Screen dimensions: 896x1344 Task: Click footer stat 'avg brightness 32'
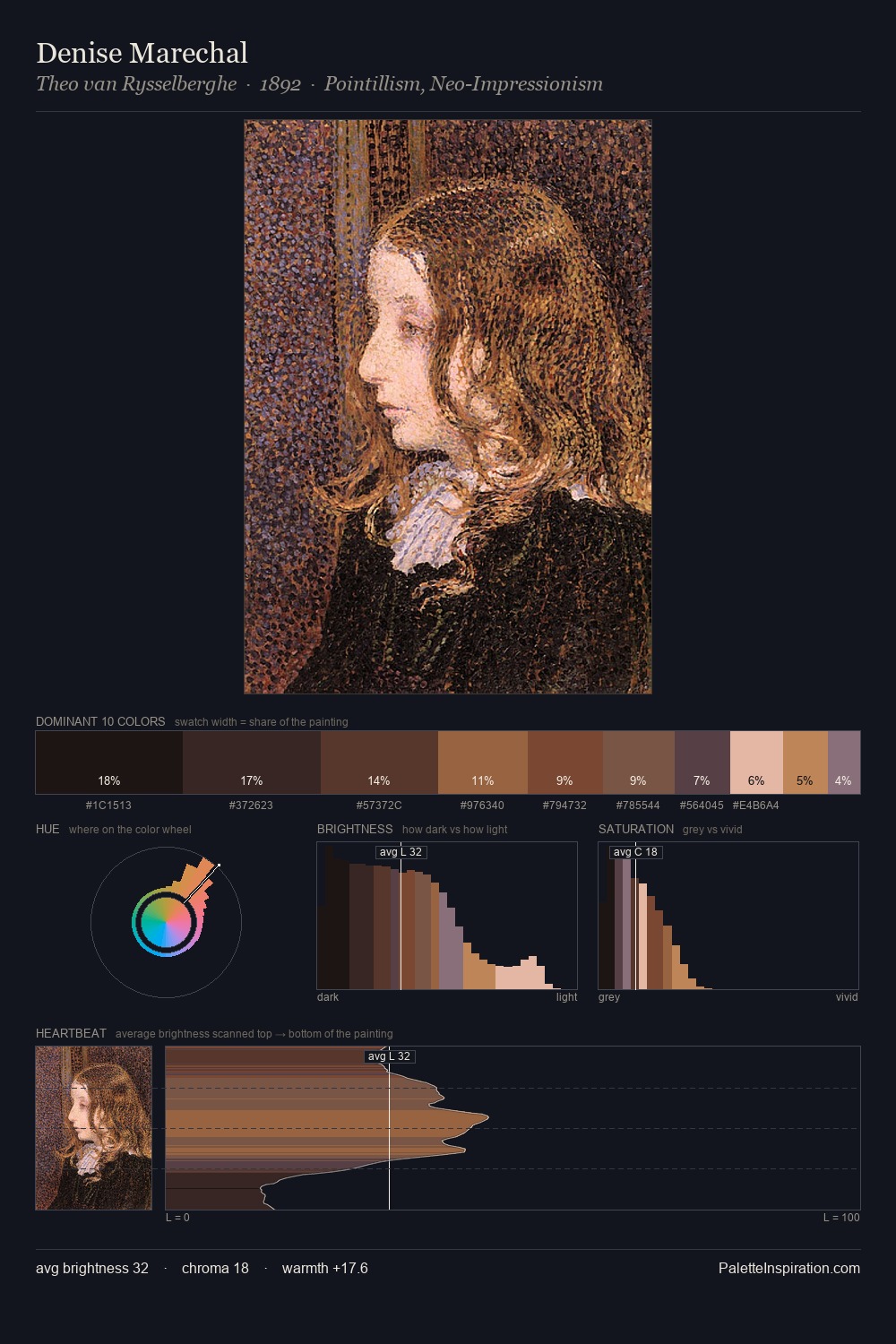92,1268
